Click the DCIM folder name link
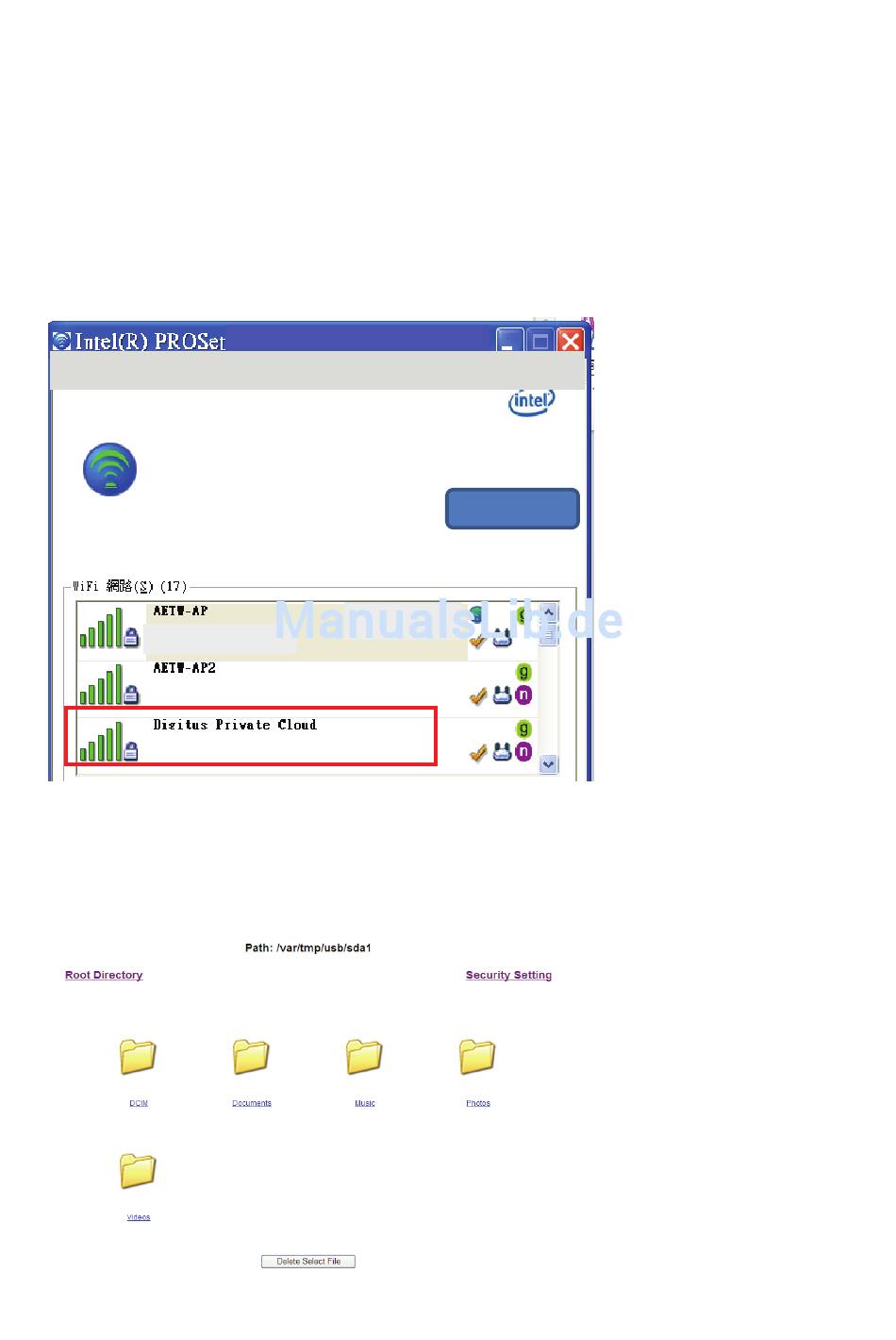Image resolution: width=896 pixels, height=1340 pixels. tap(139, 1103)
